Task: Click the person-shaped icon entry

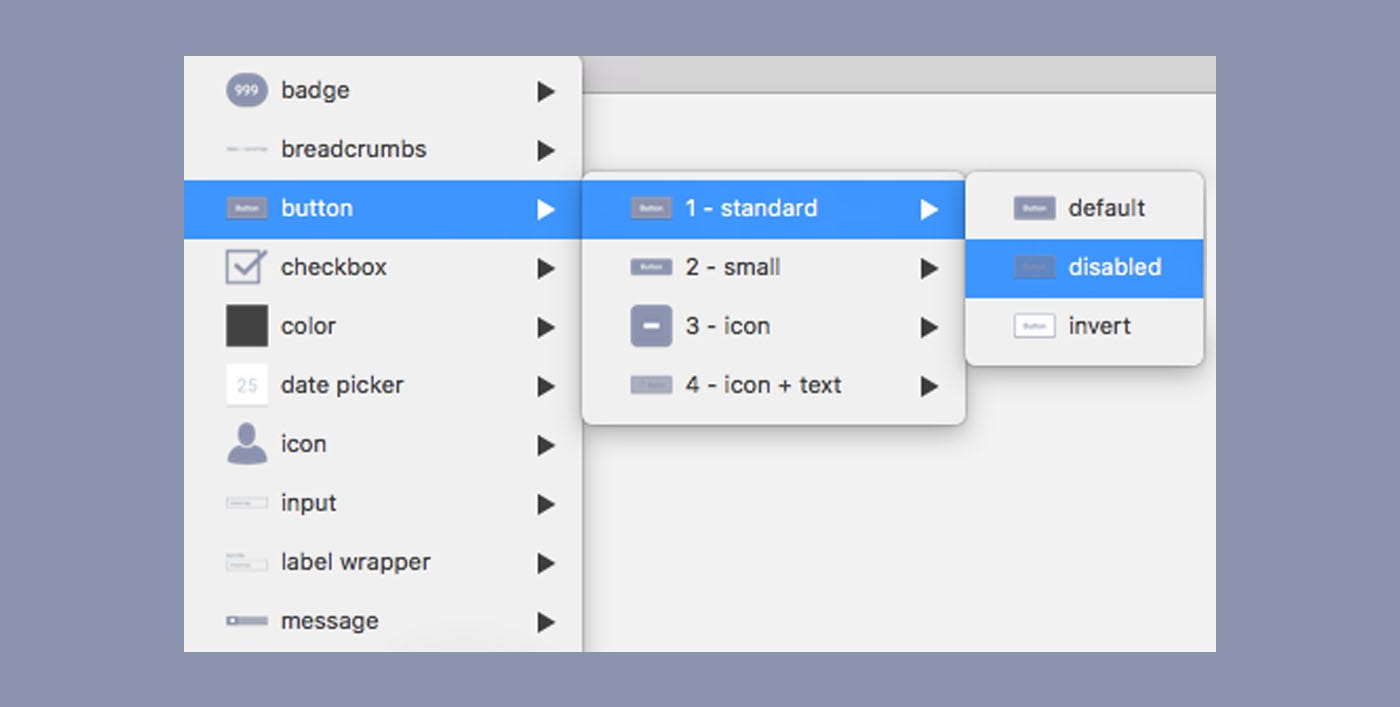Action: (x=247, y=444)
